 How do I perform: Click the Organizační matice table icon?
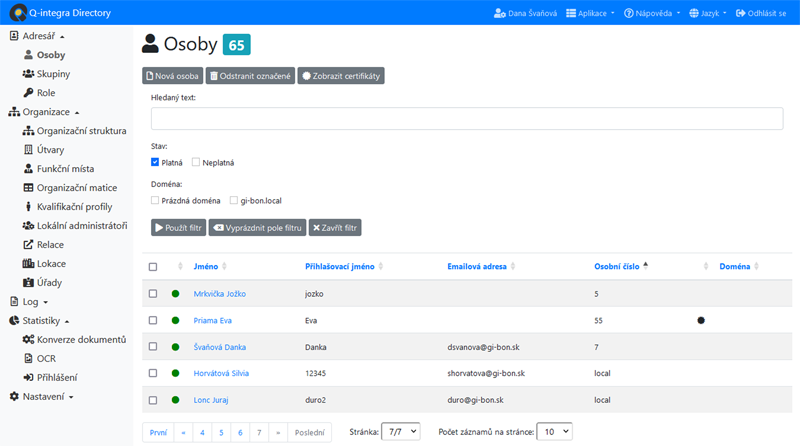point(29,187)
